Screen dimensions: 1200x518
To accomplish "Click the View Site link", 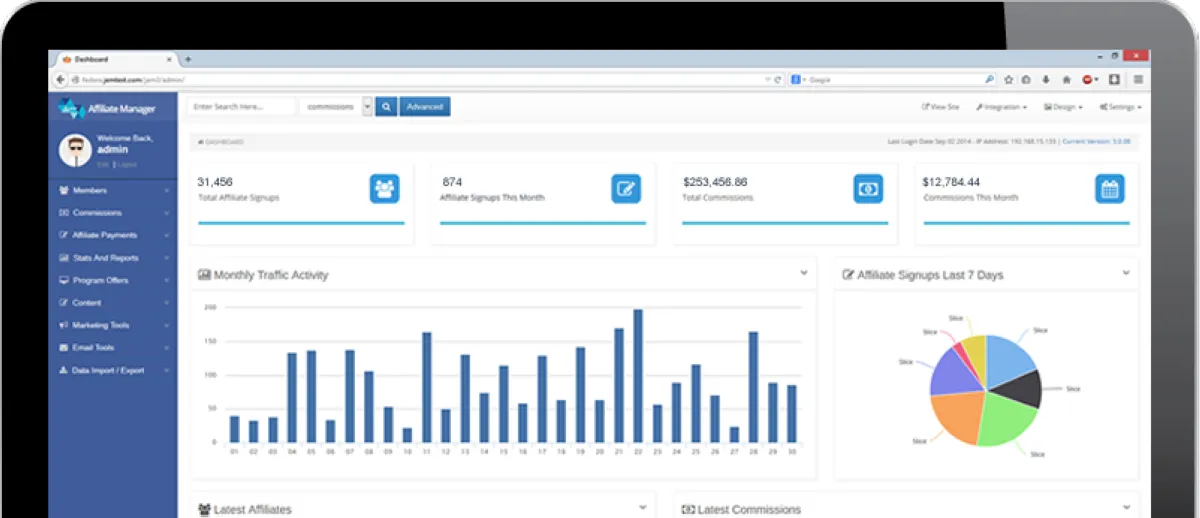I will tap(941, 106).
